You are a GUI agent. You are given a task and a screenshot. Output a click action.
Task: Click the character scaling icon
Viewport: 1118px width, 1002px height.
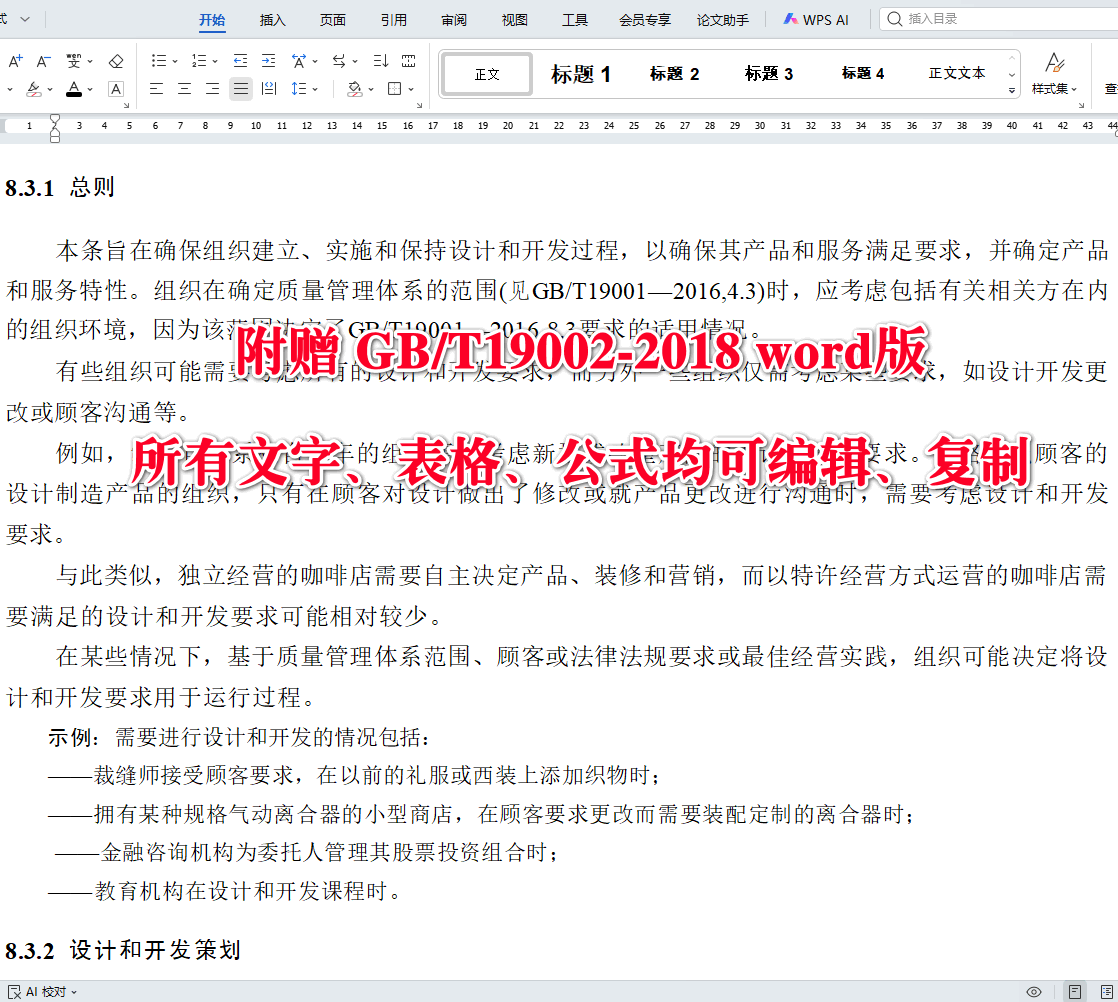[299, 61]
